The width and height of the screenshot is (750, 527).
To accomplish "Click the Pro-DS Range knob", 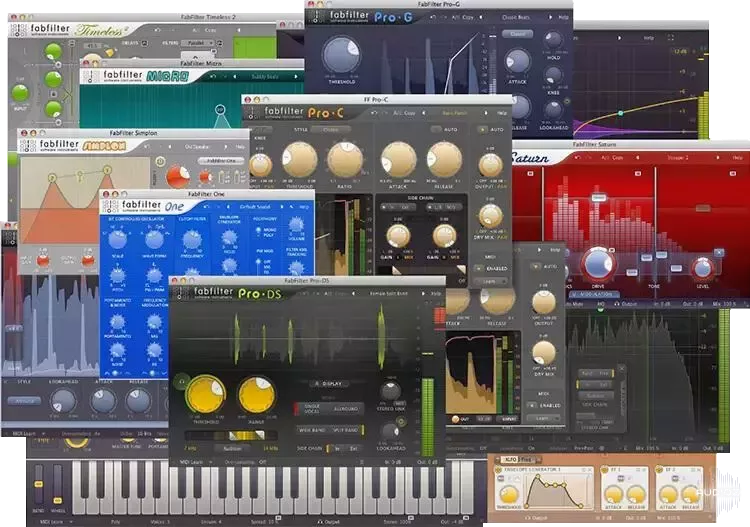I will pyautogui.click(x=256, y=395).
